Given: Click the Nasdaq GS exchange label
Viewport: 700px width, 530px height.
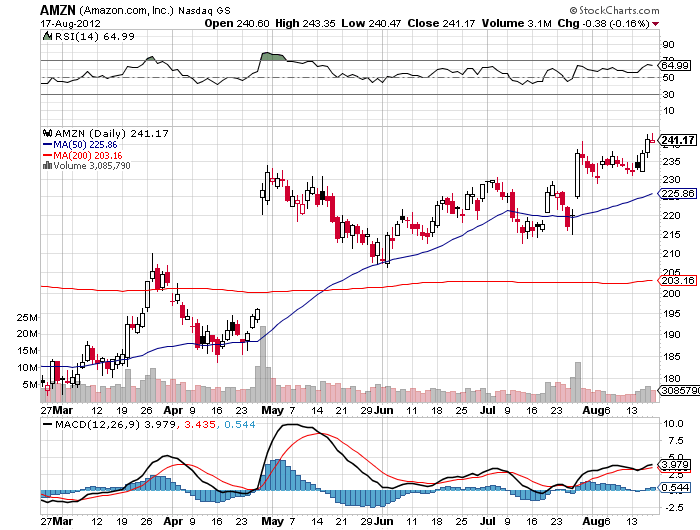Looking at the screenshot, I should click(x=204, y=11).
